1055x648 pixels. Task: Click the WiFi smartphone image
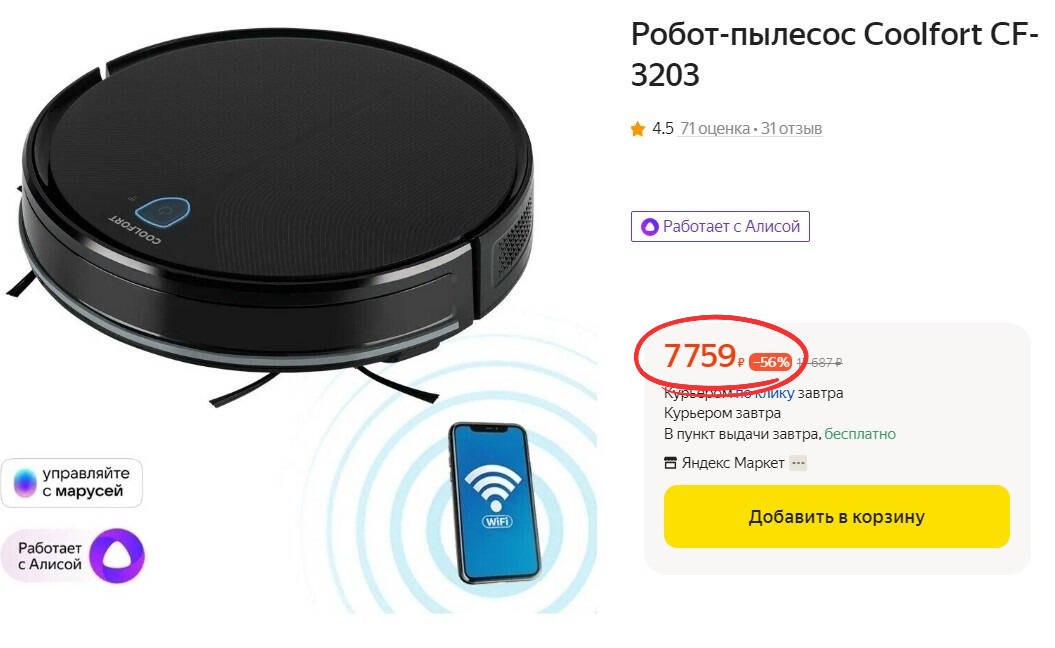pos(495,503)
